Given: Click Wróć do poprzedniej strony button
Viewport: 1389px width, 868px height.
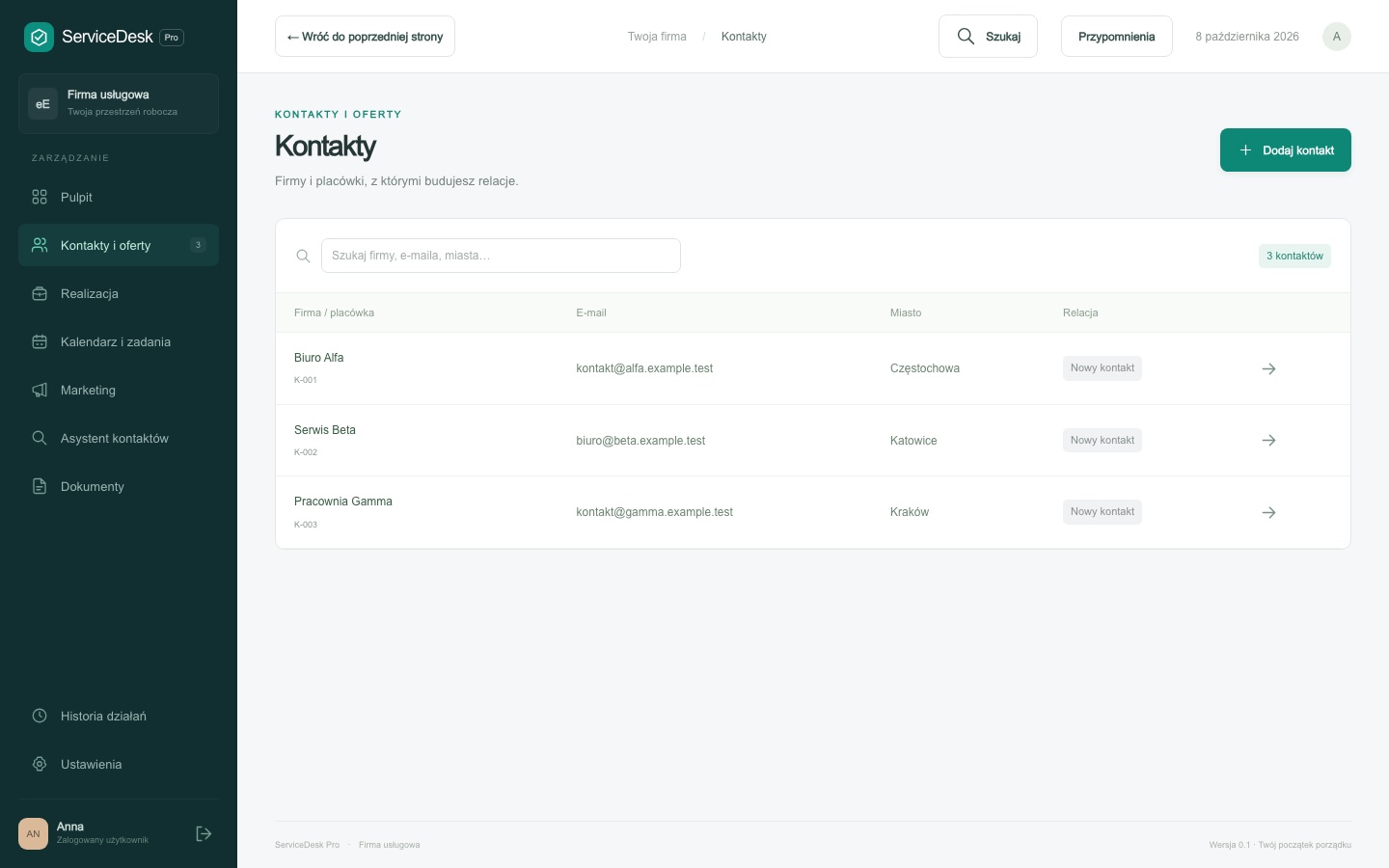Looking at the screenshot, I should [x=365, y=37].
